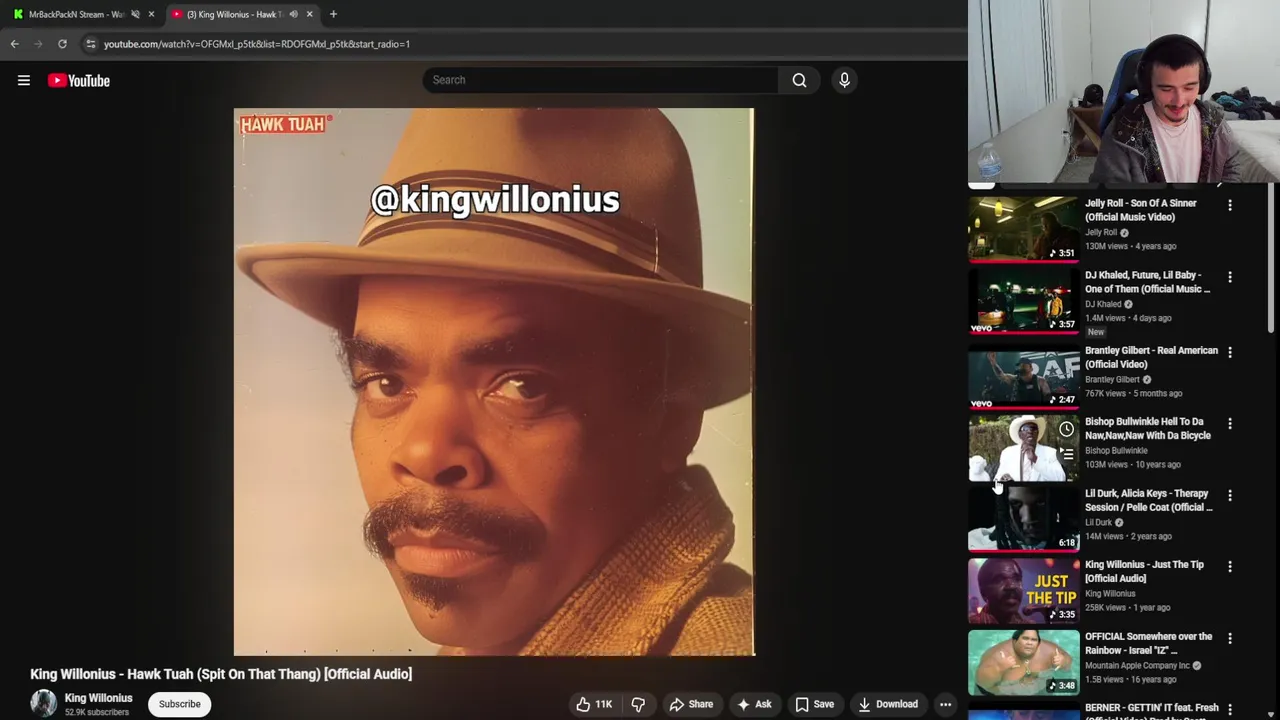Start voice search with microphone icon

coord(844,80)
